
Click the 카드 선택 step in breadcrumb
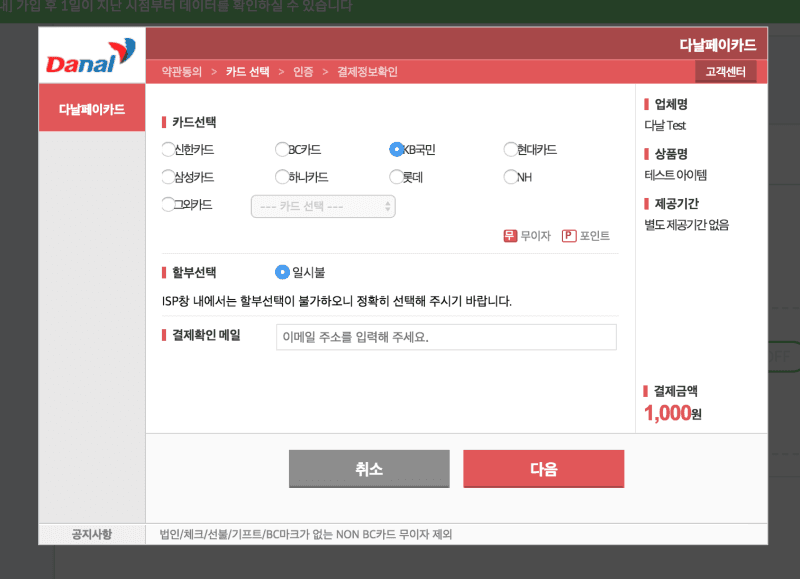tap(247, 71)
